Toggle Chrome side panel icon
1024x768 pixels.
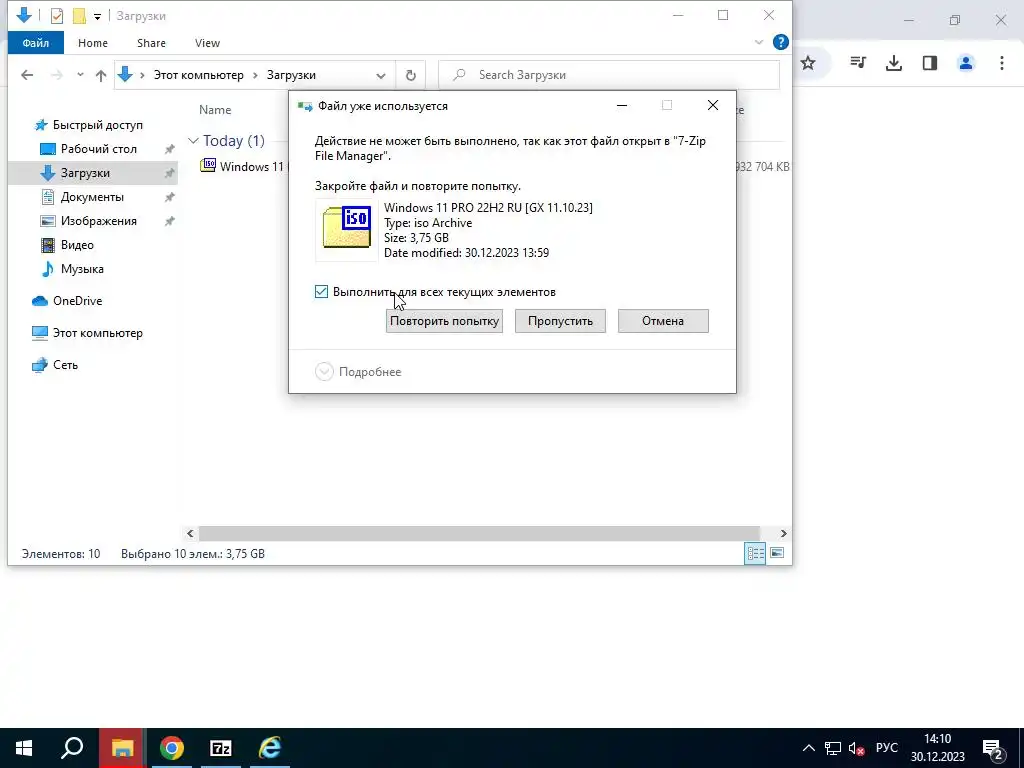930,63
